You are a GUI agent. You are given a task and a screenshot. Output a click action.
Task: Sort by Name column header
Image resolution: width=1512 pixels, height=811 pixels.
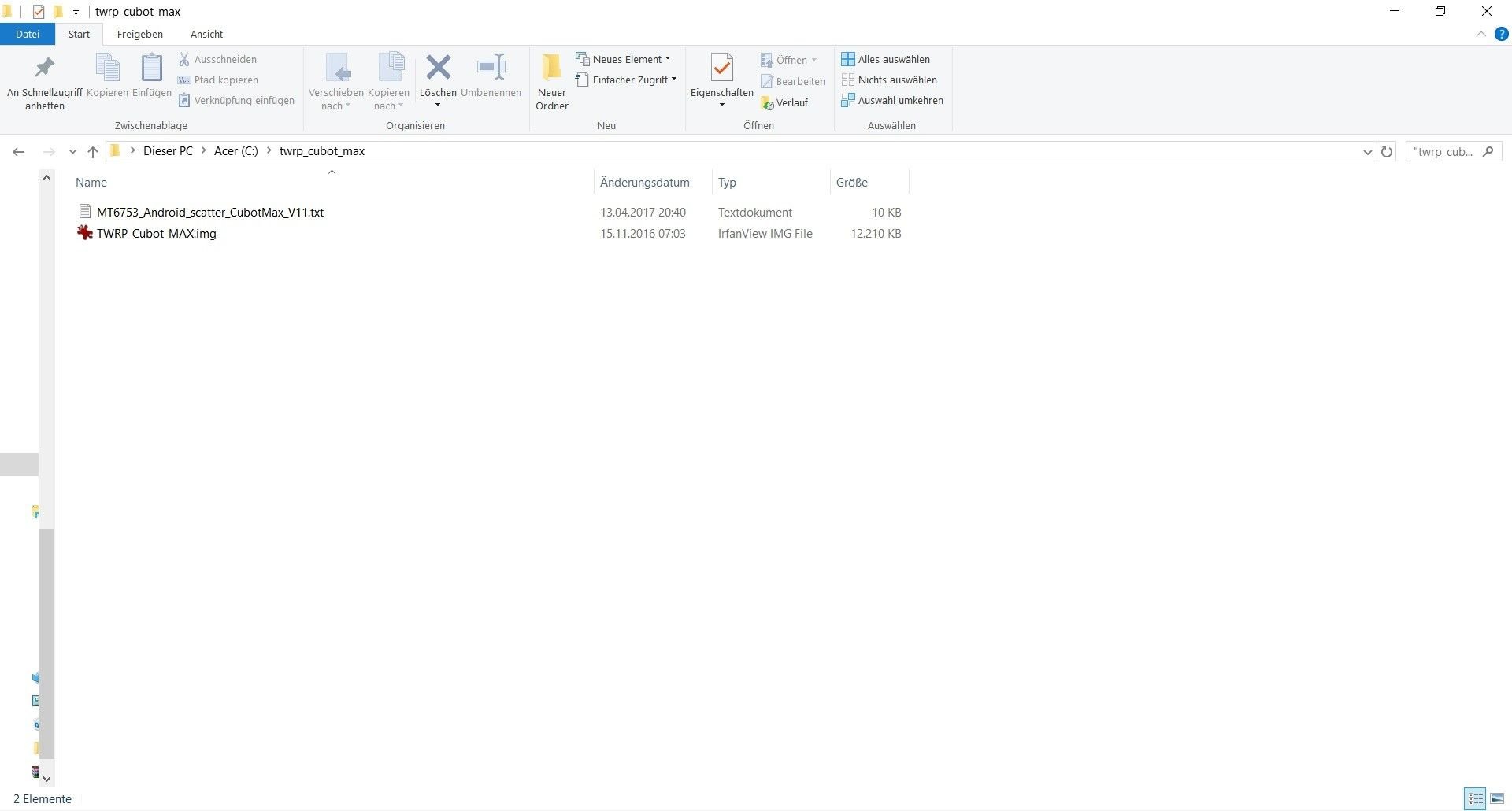tap(91, 182)
